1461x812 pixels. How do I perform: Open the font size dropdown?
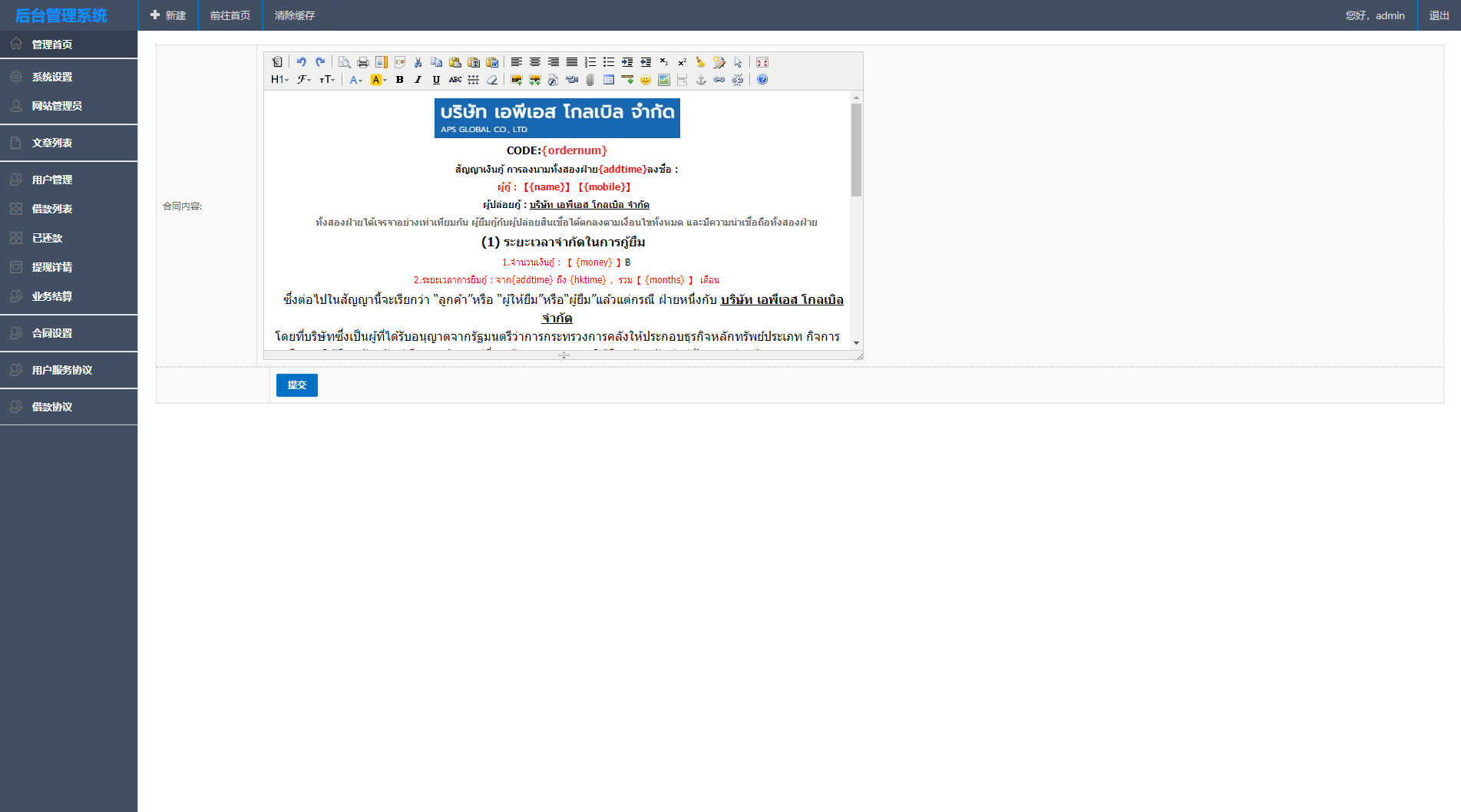pos(327,80)
